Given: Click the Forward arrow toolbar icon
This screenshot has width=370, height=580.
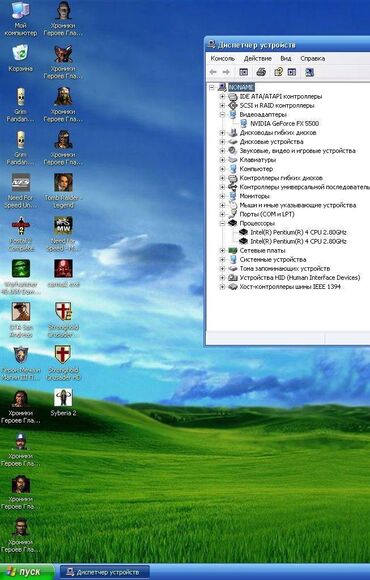Looking at the screenshot, I should click(226, 72).
